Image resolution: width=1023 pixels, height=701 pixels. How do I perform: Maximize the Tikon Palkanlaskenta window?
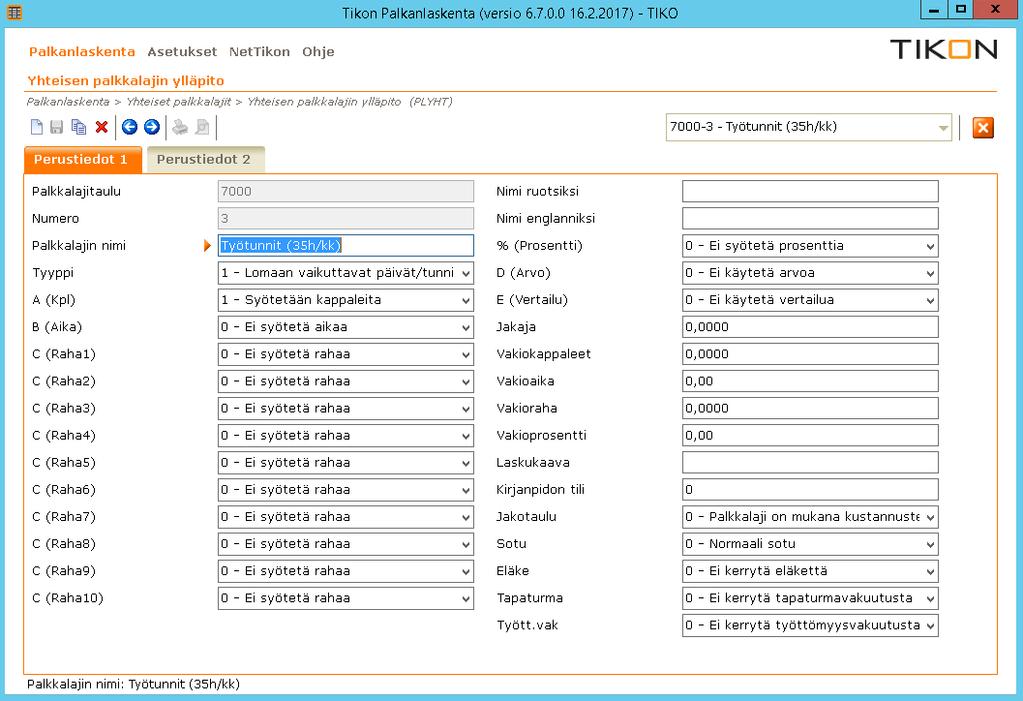[960, 10]
